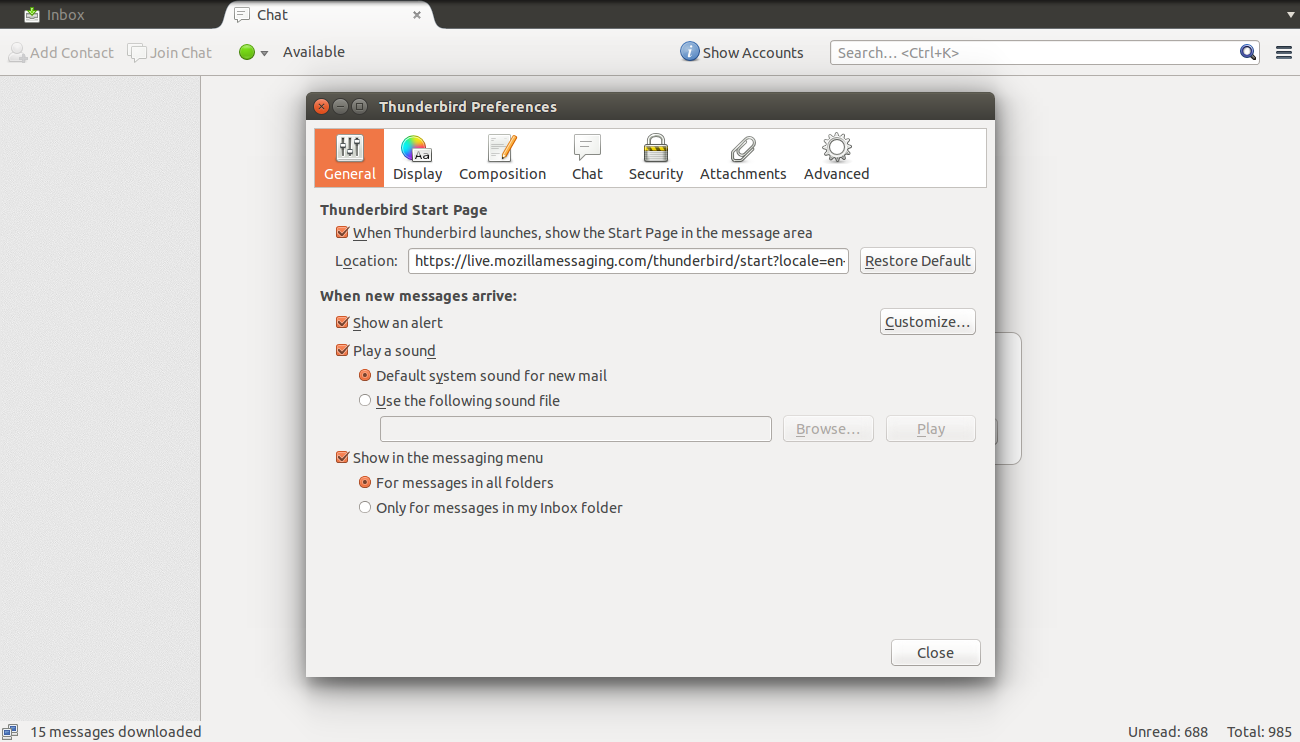Image resolution: width=1300 pixels, height=742 pixels.
Task: Select Only for messages in my Inbox folder
Action: pos(365,508)
